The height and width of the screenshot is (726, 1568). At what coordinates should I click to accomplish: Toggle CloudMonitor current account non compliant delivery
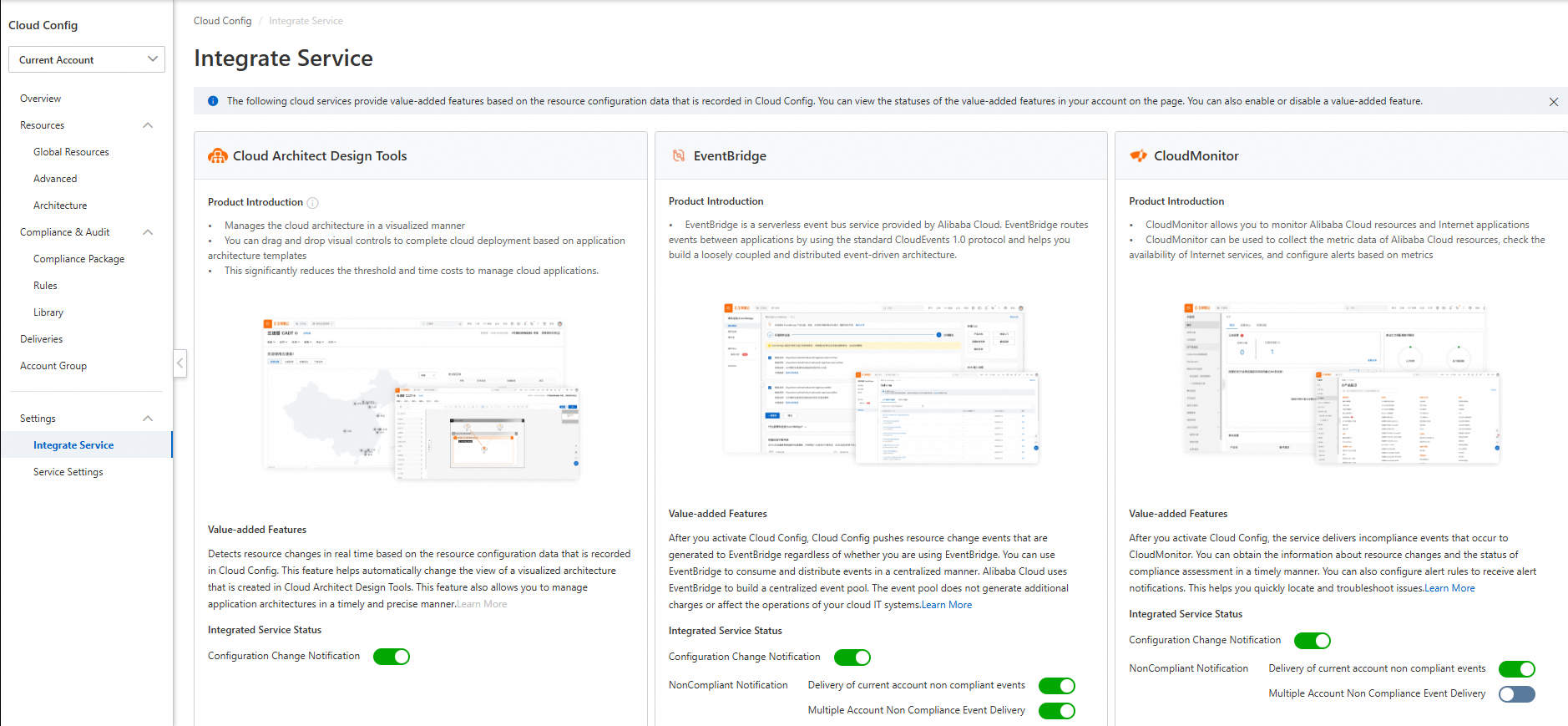[1517, 669]
